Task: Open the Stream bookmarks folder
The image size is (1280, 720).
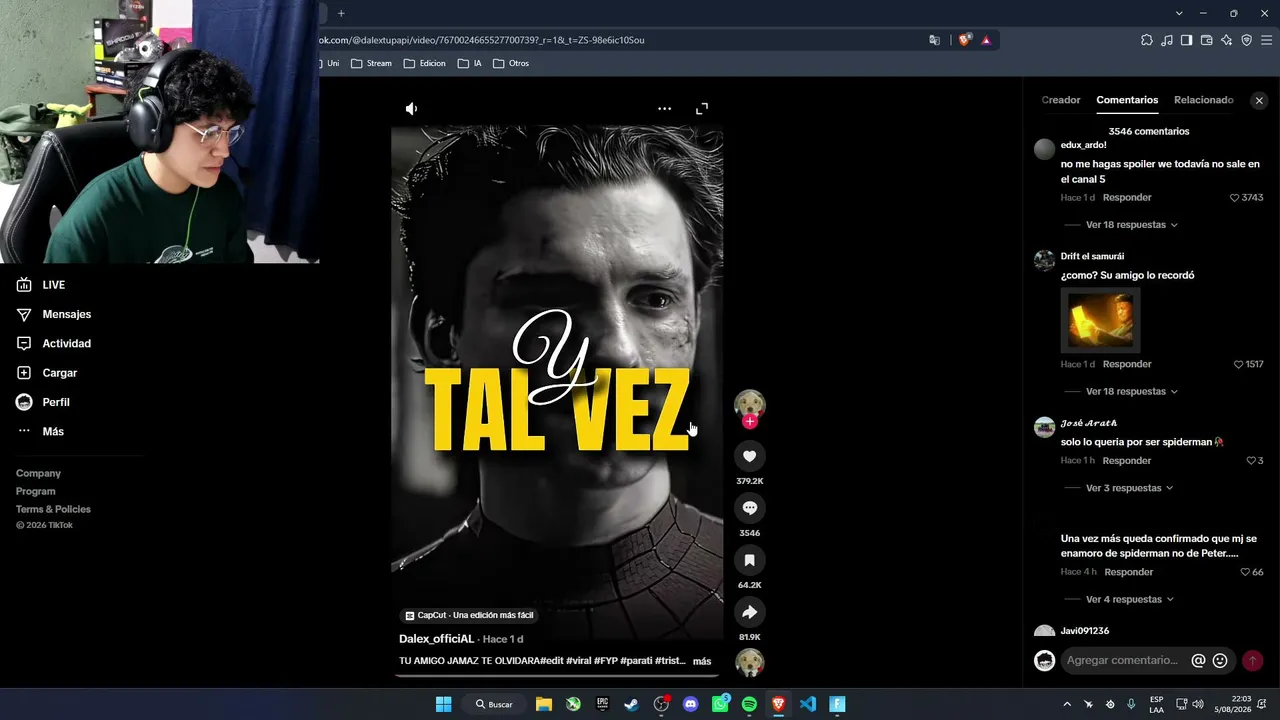Action: [x=371, y=63]
